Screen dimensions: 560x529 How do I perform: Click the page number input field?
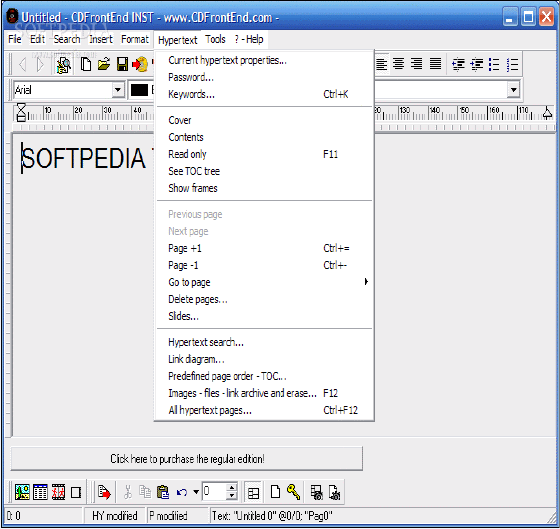click(x=214, y=492)
